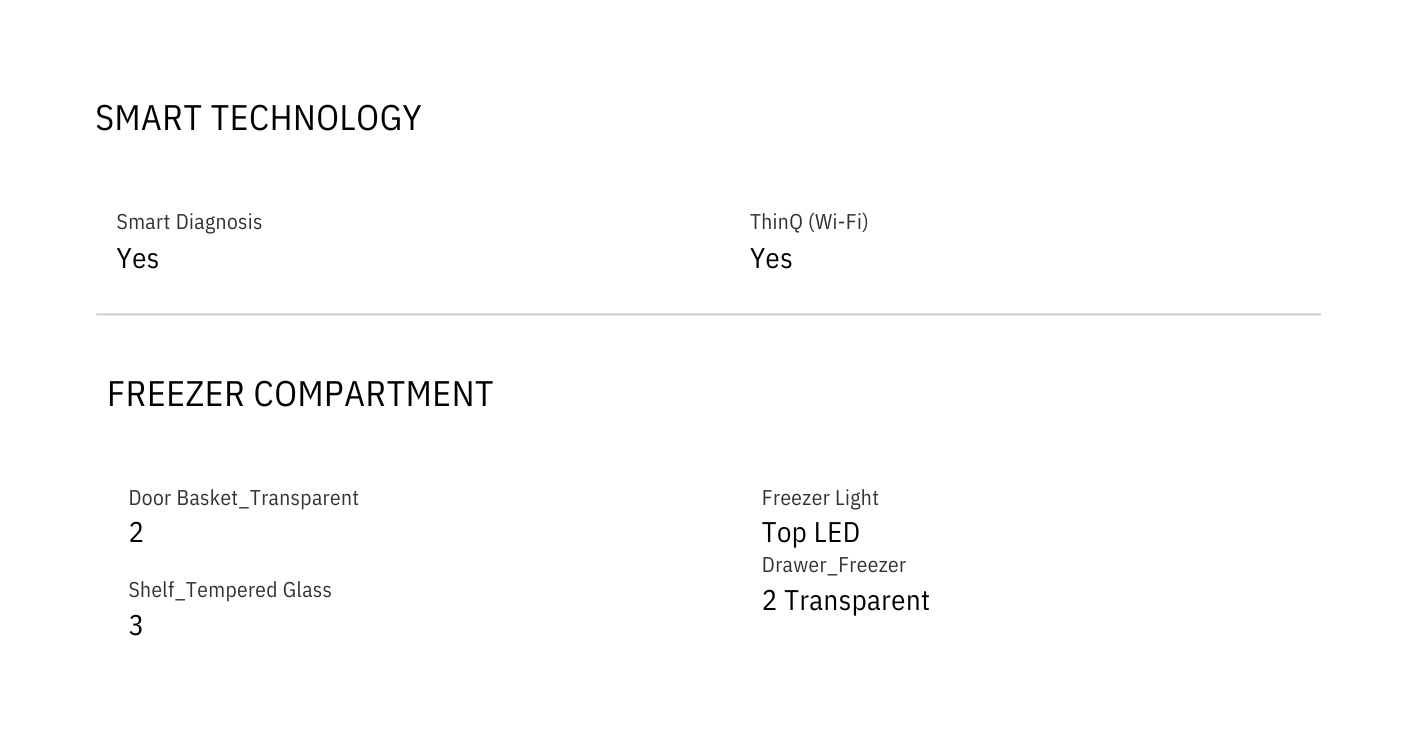Image resolution: width=1414 pixels, height=751 pixels.
Task: Select the Freezer Light label
Action: [820, 498]
